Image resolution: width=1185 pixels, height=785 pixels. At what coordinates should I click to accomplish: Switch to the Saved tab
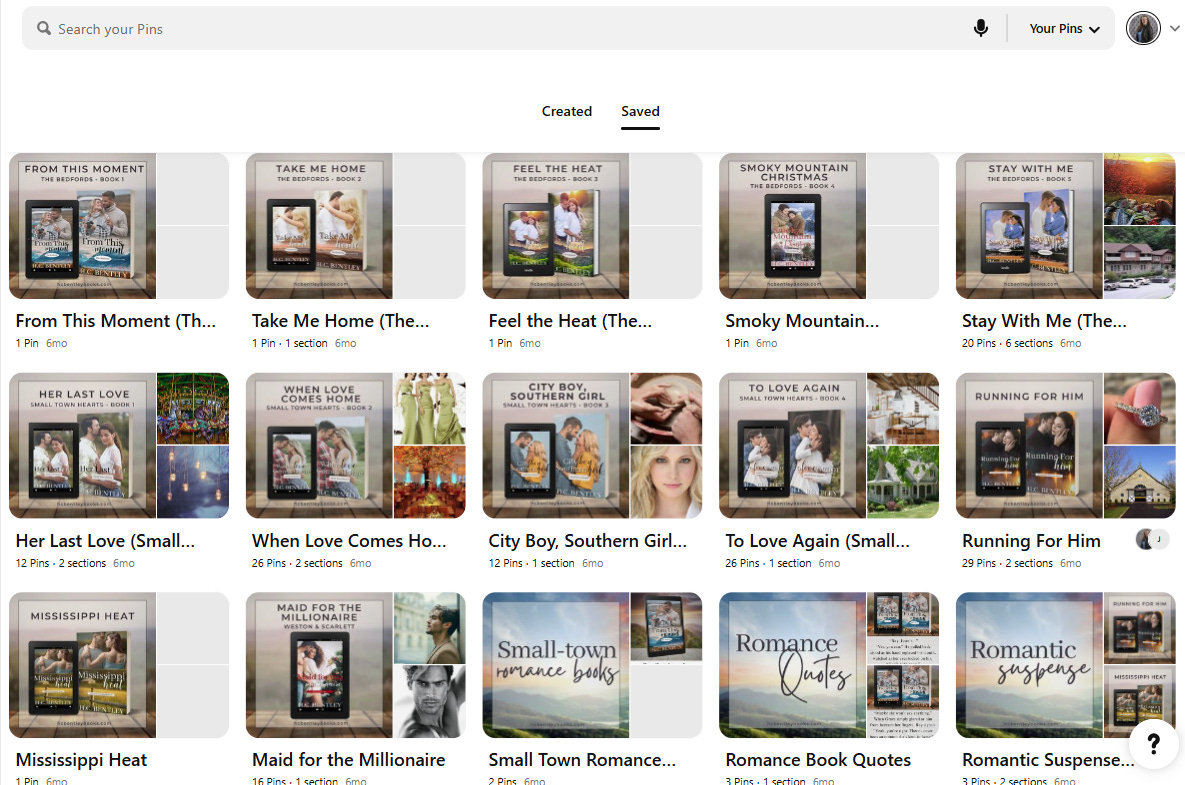(640, 111)
